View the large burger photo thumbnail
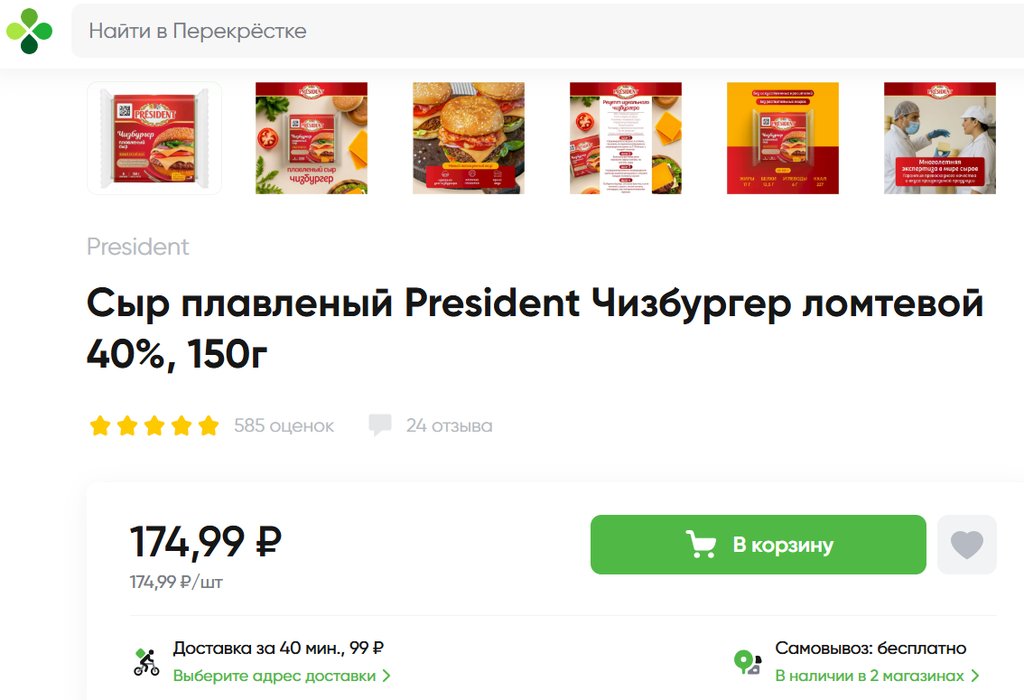The height and width of the screenshot is (700, 1024). pyautogui.click(x=469, y=138)
